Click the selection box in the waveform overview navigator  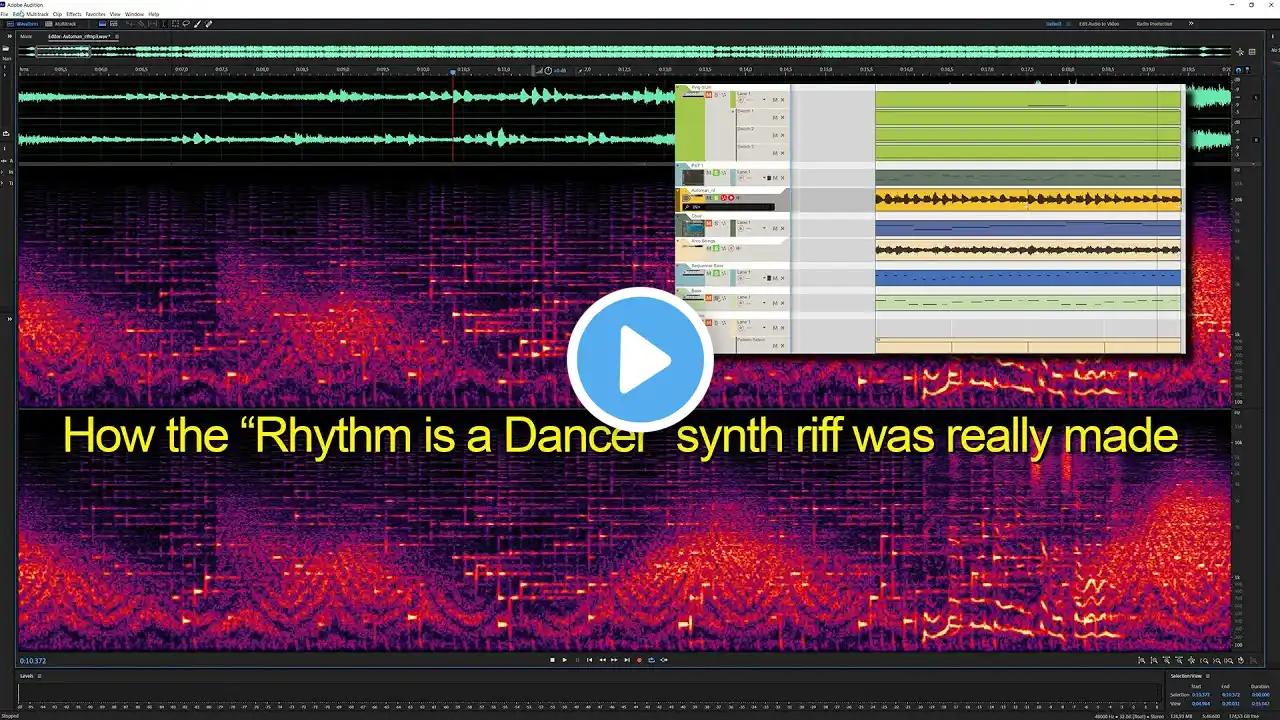pos(63,51)
